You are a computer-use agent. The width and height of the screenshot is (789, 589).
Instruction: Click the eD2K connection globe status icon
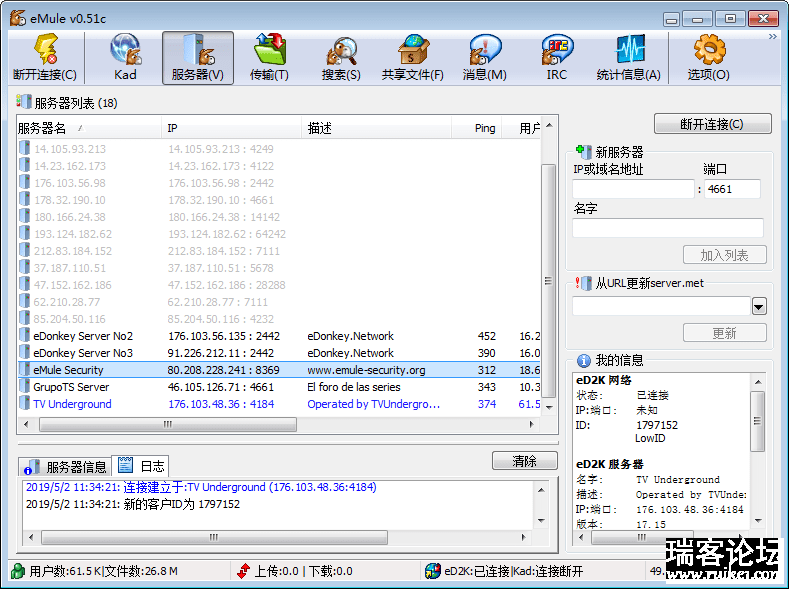tap(433, 571)
